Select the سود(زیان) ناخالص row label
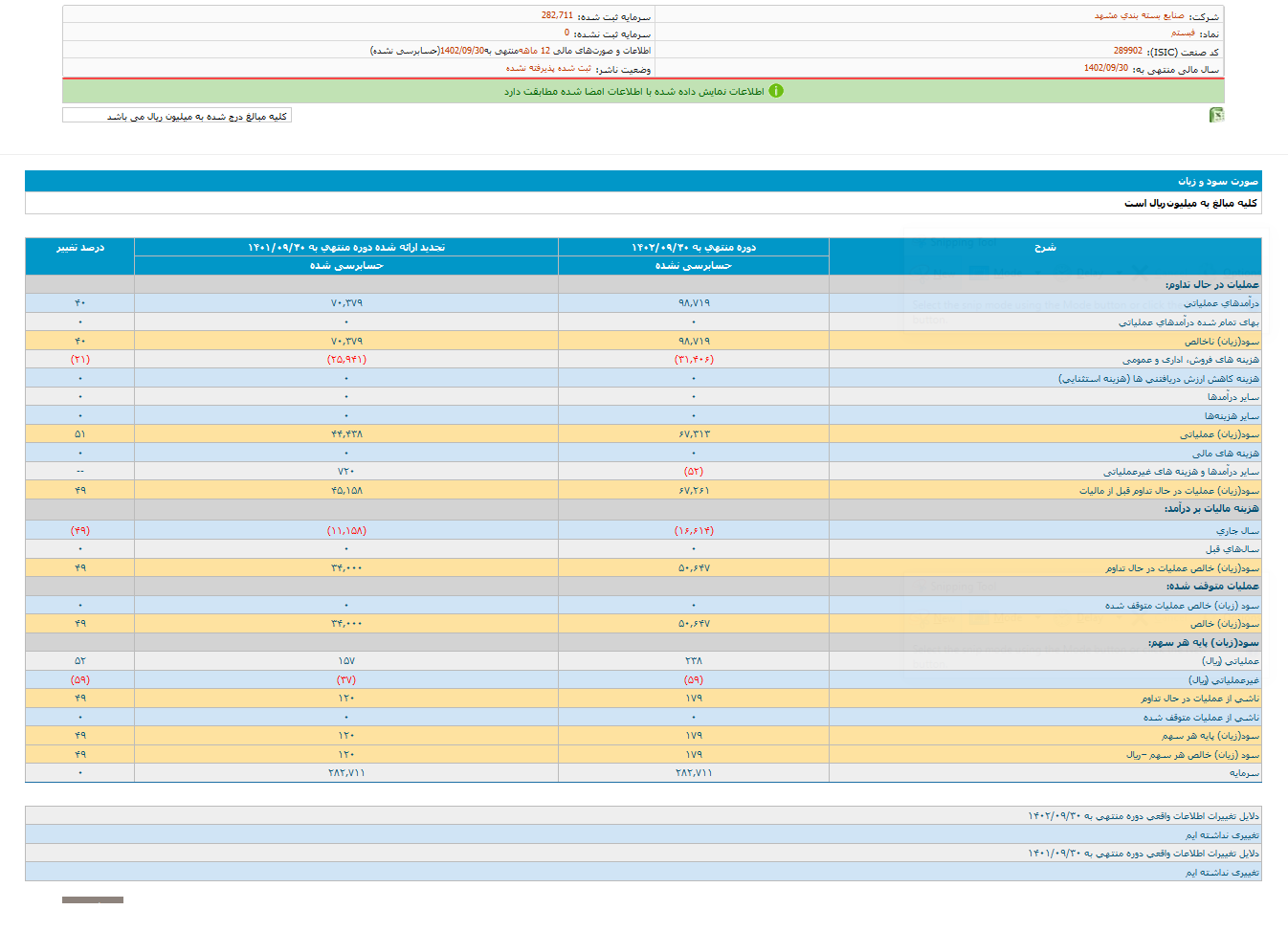Screen dimensions: 1288x932 1222,342
